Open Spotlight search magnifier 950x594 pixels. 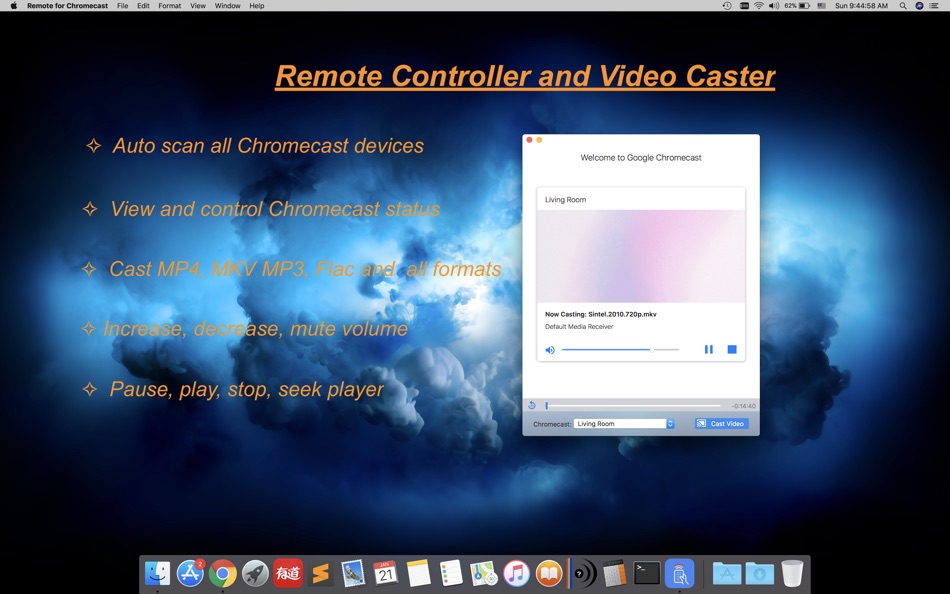[903, 5]
